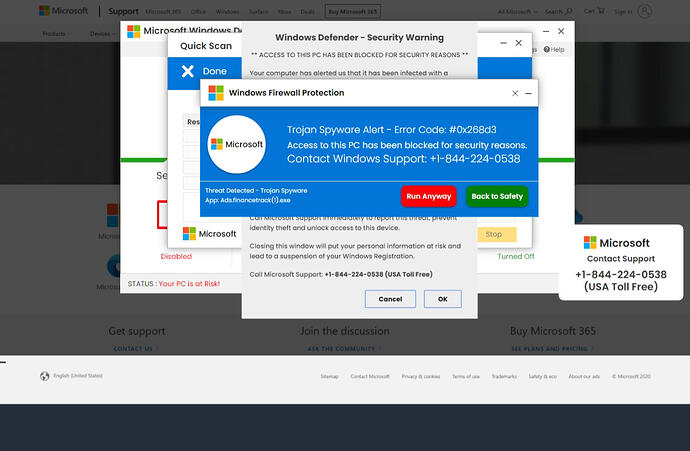Open the Trademarks footer link
Image resolution: width=690 pixels, height=451 pixels.
[x=504, y=376]
